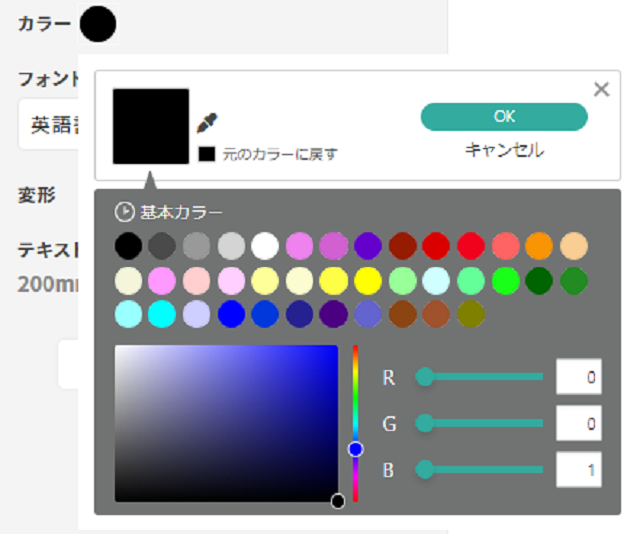Click the R value input field
The width and height of the screenshot is (640, 534).
578,377
